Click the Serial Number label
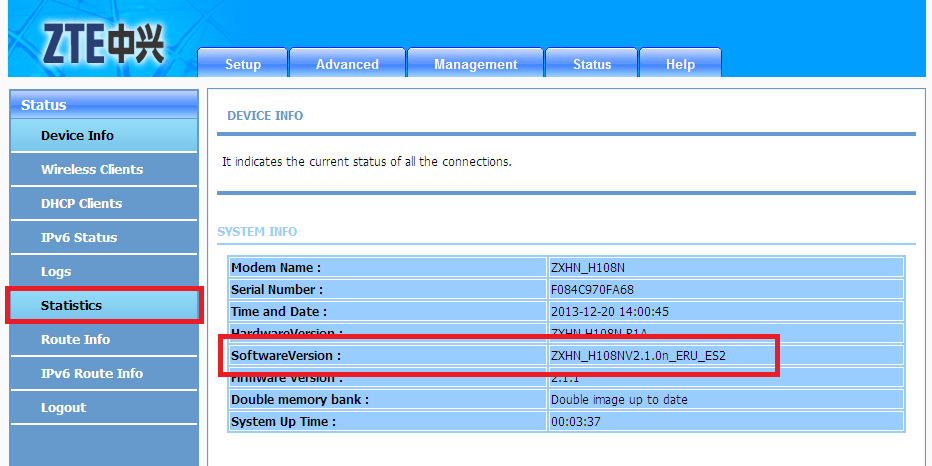This screenshot has height=466, width=932. (277, 289)
